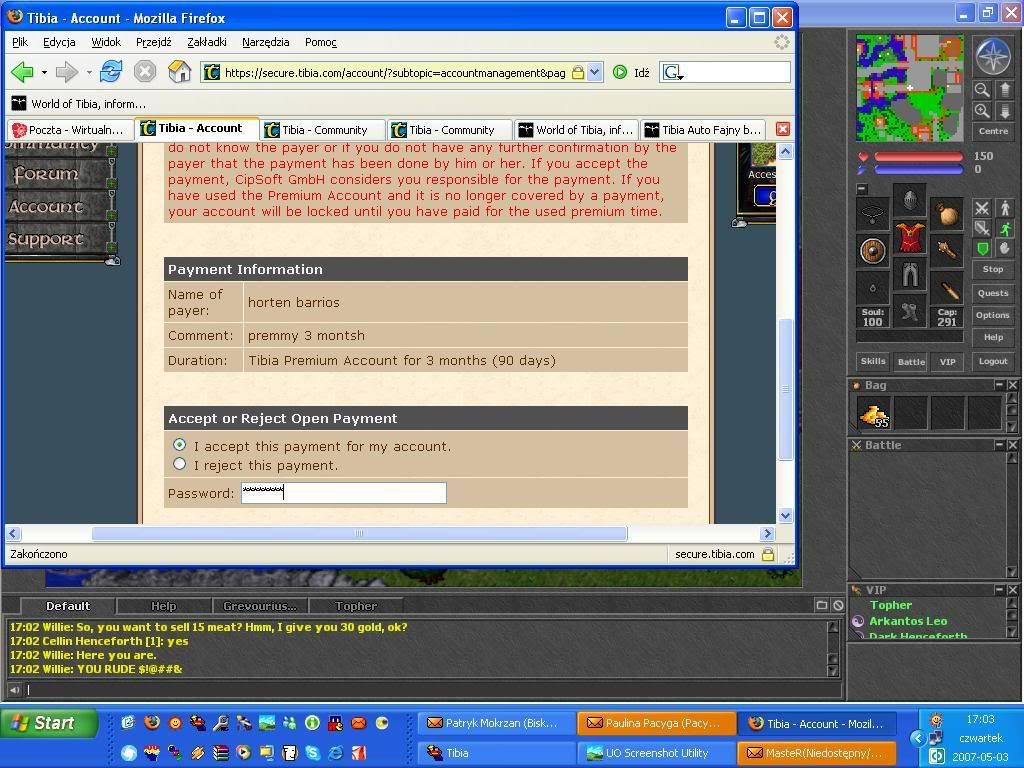This screenshot has height=768, width=1024.
Task: Move the minimap one floor up
Action: [x=1004, y=90]
